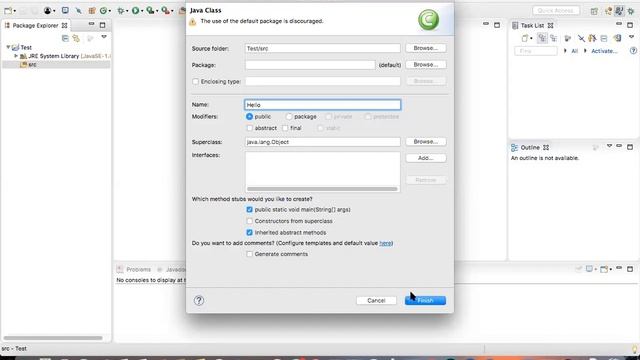Open the Task List view menu arrow
The image size is (640, 360).
[x=631, y=37]
